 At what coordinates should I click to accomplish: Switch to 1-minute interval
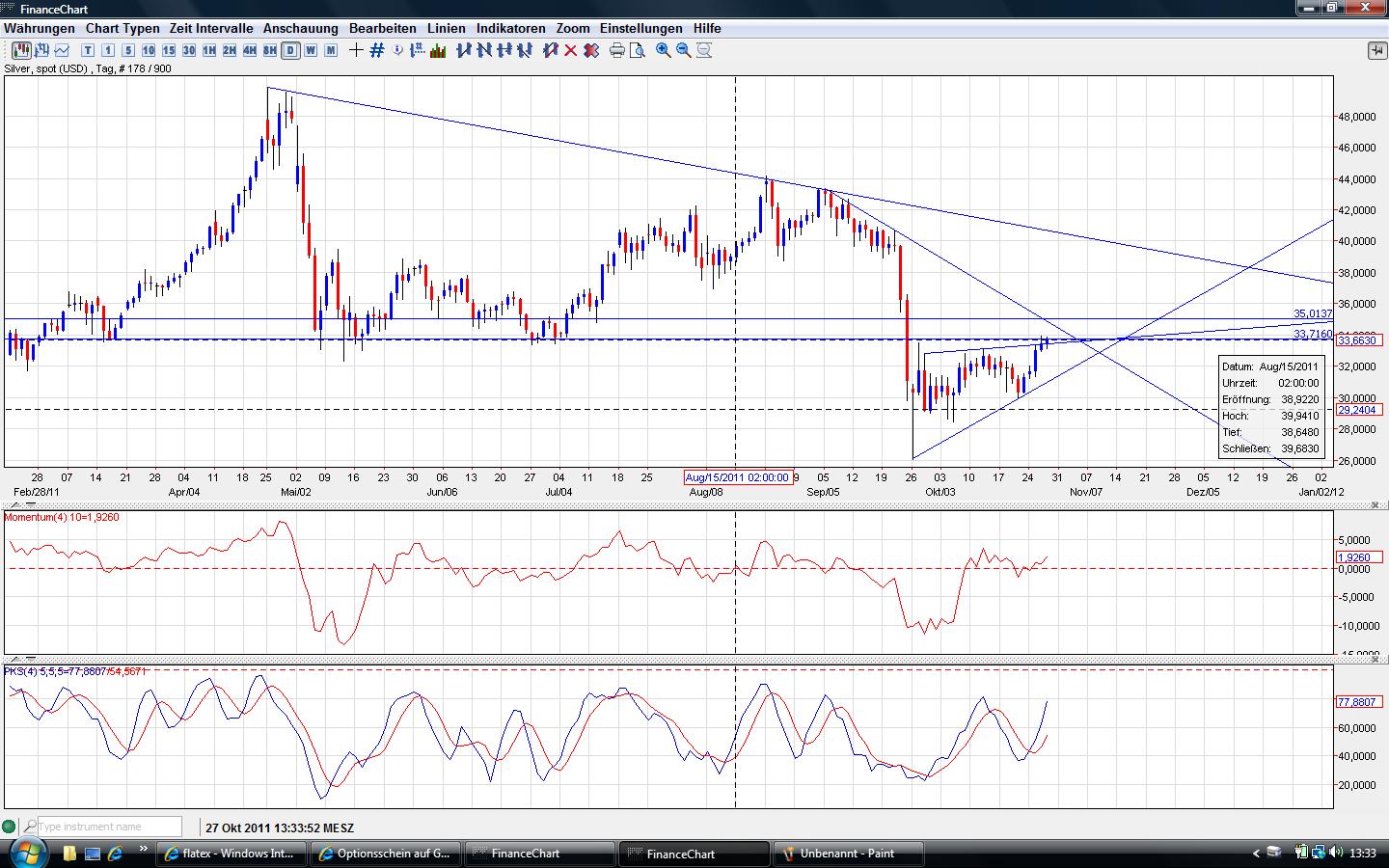[x=108, y=50]
